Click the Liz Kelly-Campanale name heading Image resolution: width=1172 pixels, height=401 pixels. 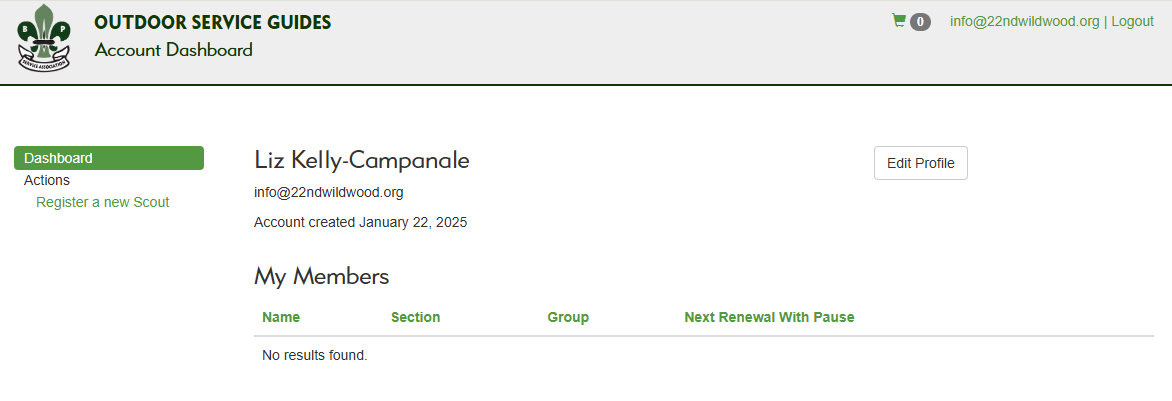(362, 160)
